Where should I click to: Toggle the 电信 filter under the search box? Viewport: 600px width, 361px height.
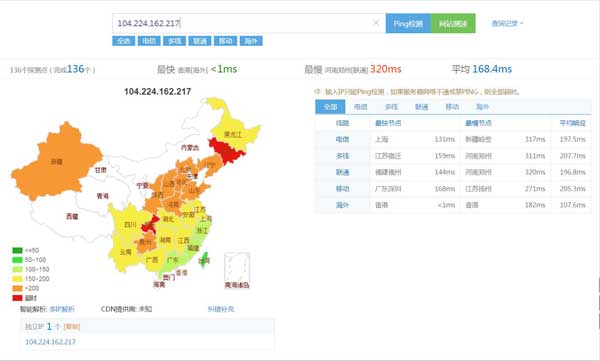(149, 41)
